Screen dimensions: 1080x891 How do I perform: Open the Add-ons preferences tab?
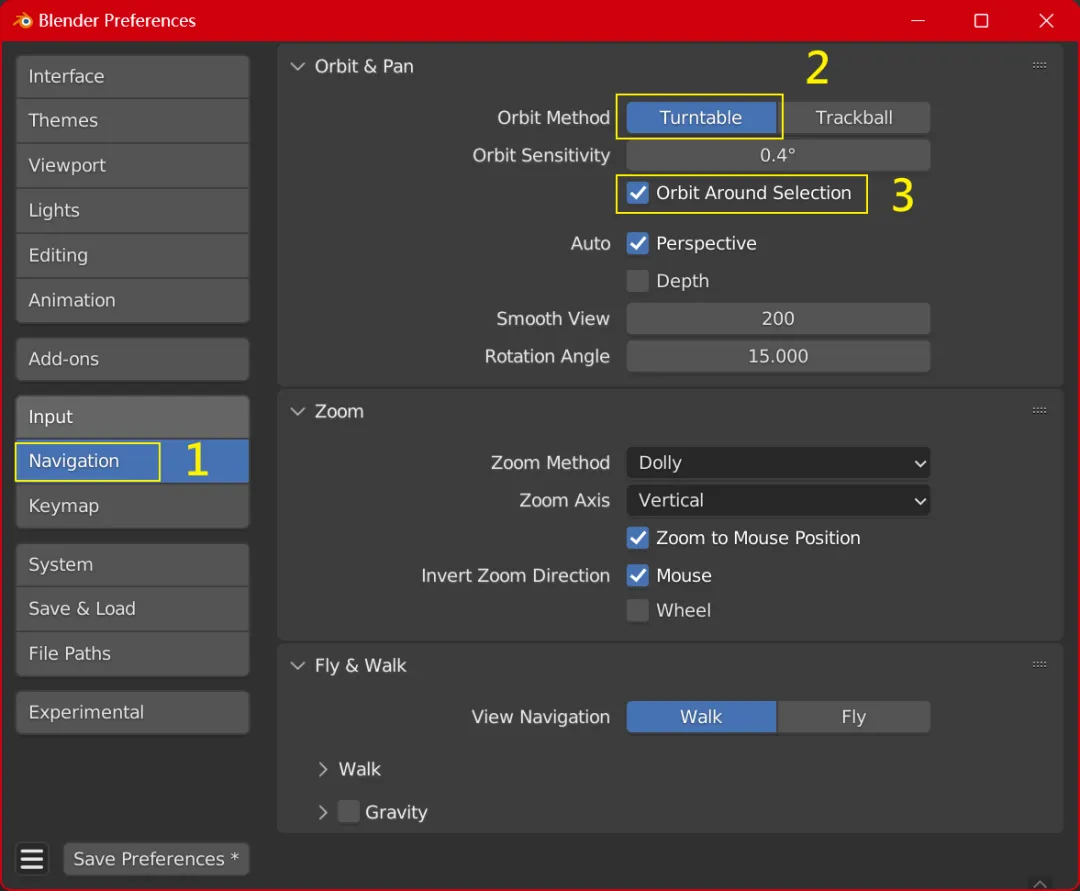click(132, 359)
